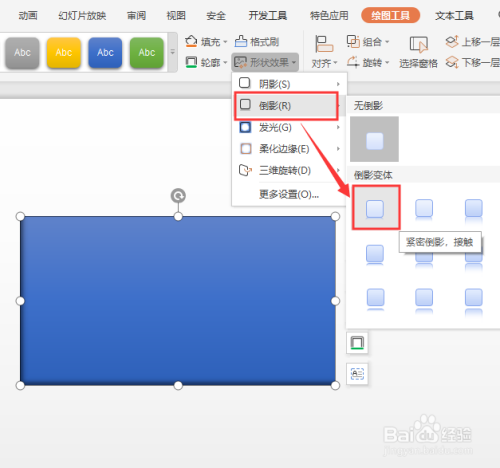The image size is (500, 468).
Task: Select the 文本工具 tab
Action: (x=454, y=15)
